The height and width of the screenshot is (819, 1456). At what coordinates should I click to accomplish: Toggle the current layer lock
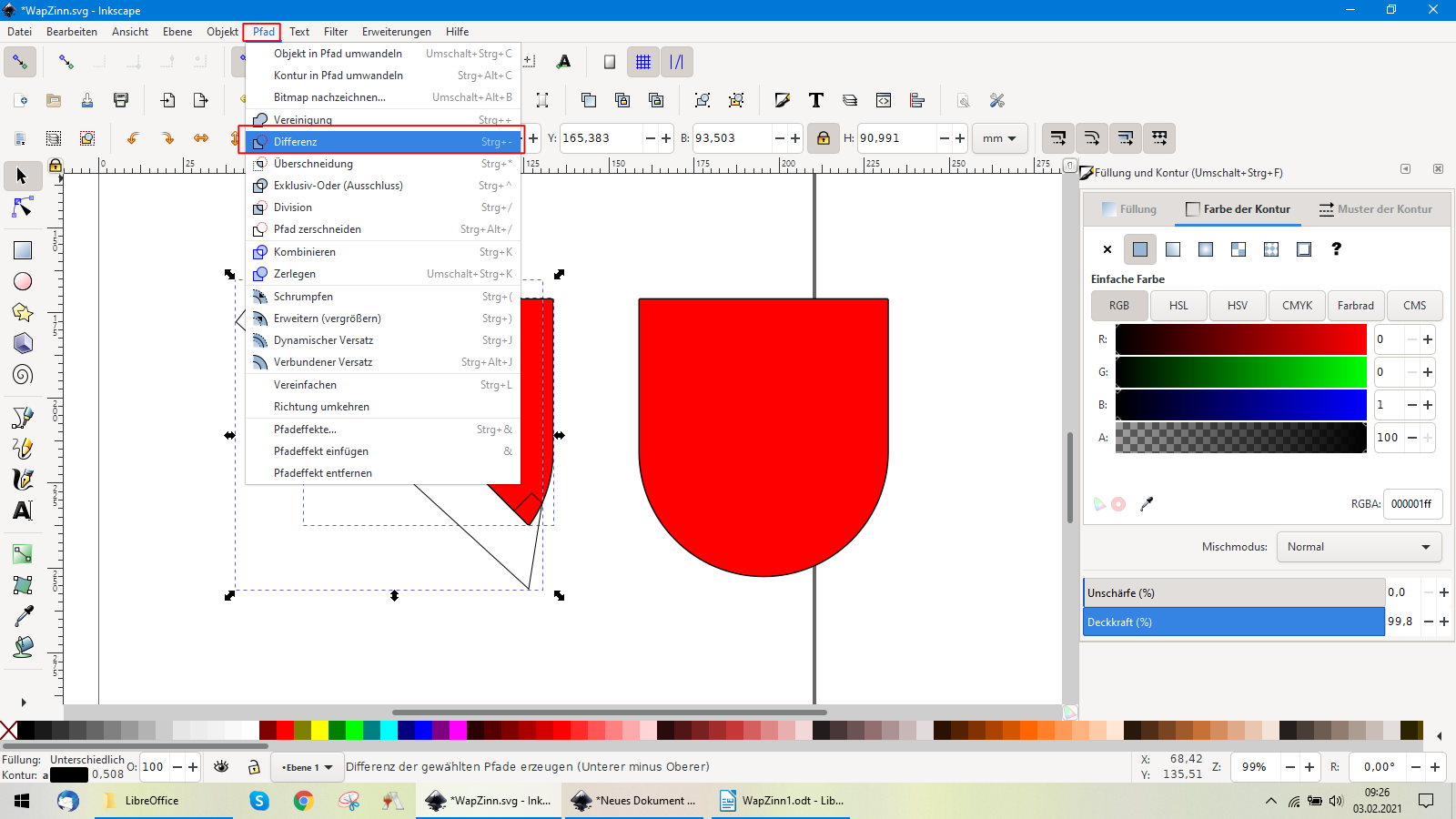tap(254, 767)
